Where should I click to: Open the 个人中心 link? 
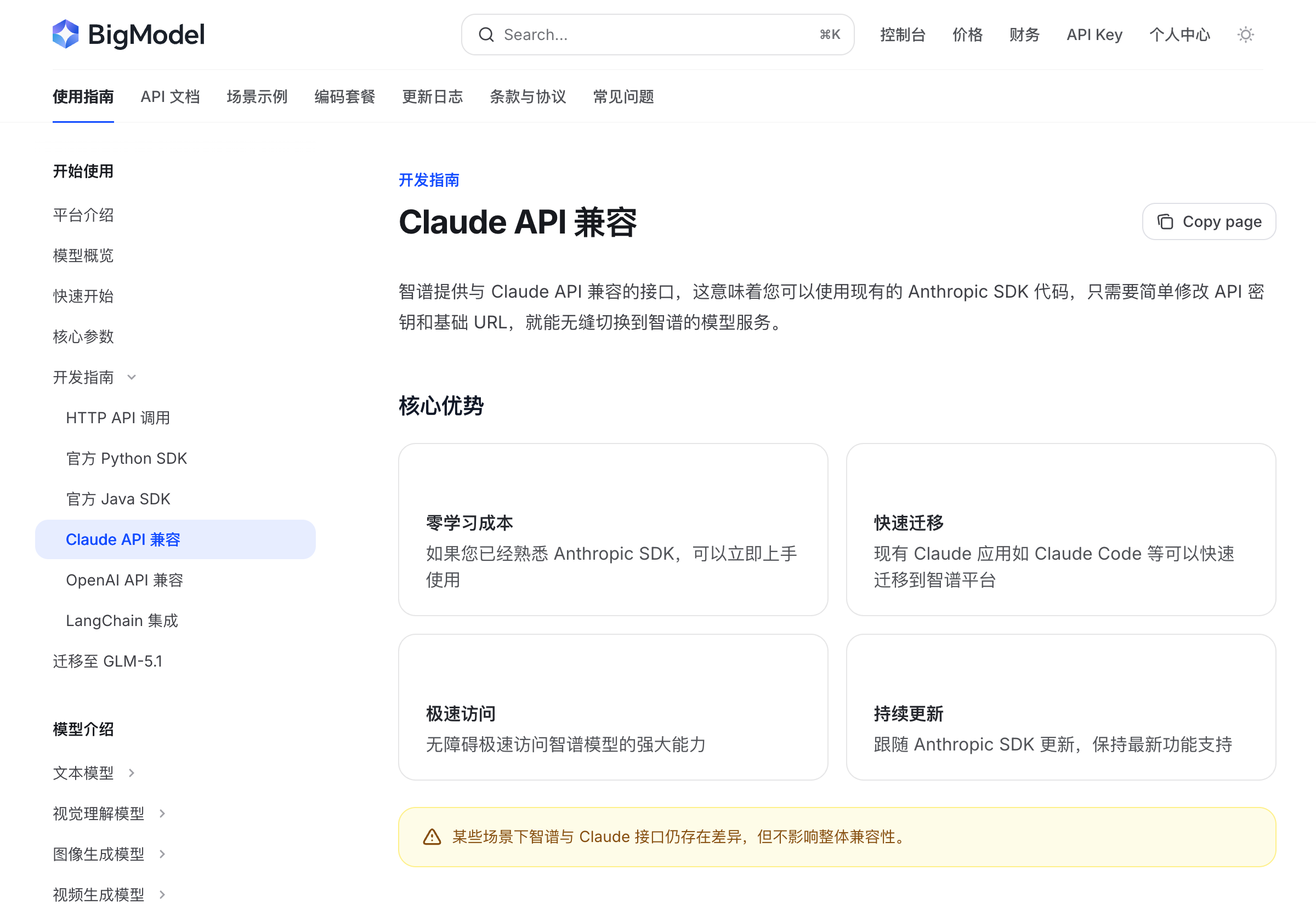tap(1179, 35)
